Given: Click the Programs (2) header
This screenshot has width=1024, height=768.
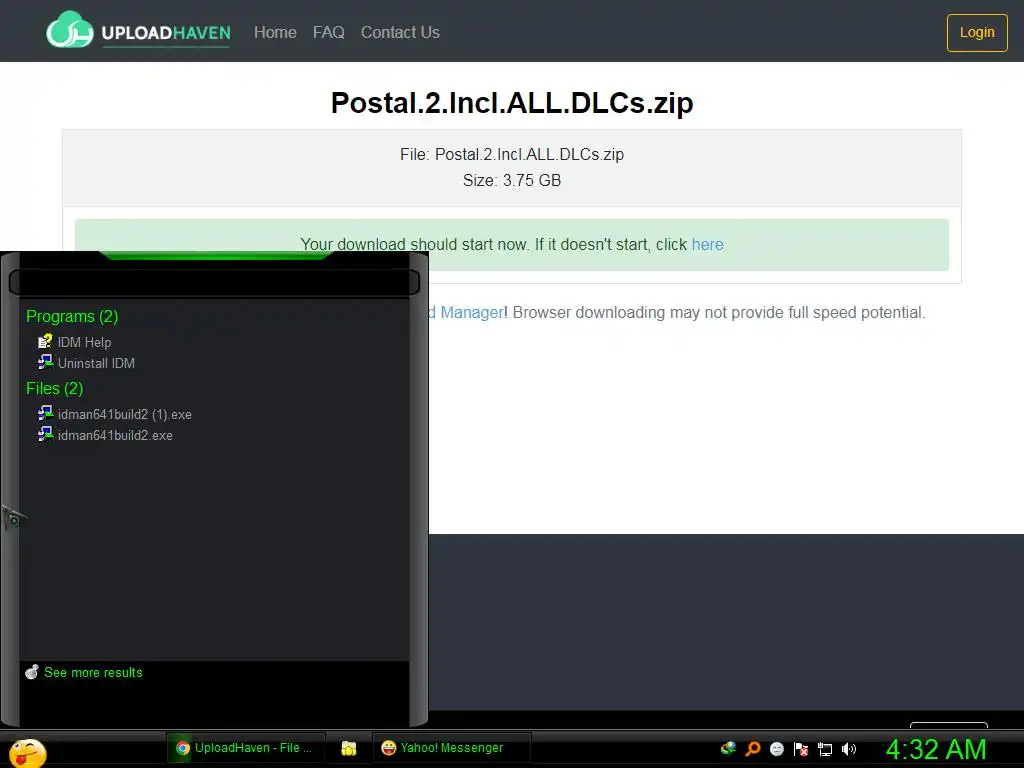Looking at the screenshot, I should coord(72,316).
